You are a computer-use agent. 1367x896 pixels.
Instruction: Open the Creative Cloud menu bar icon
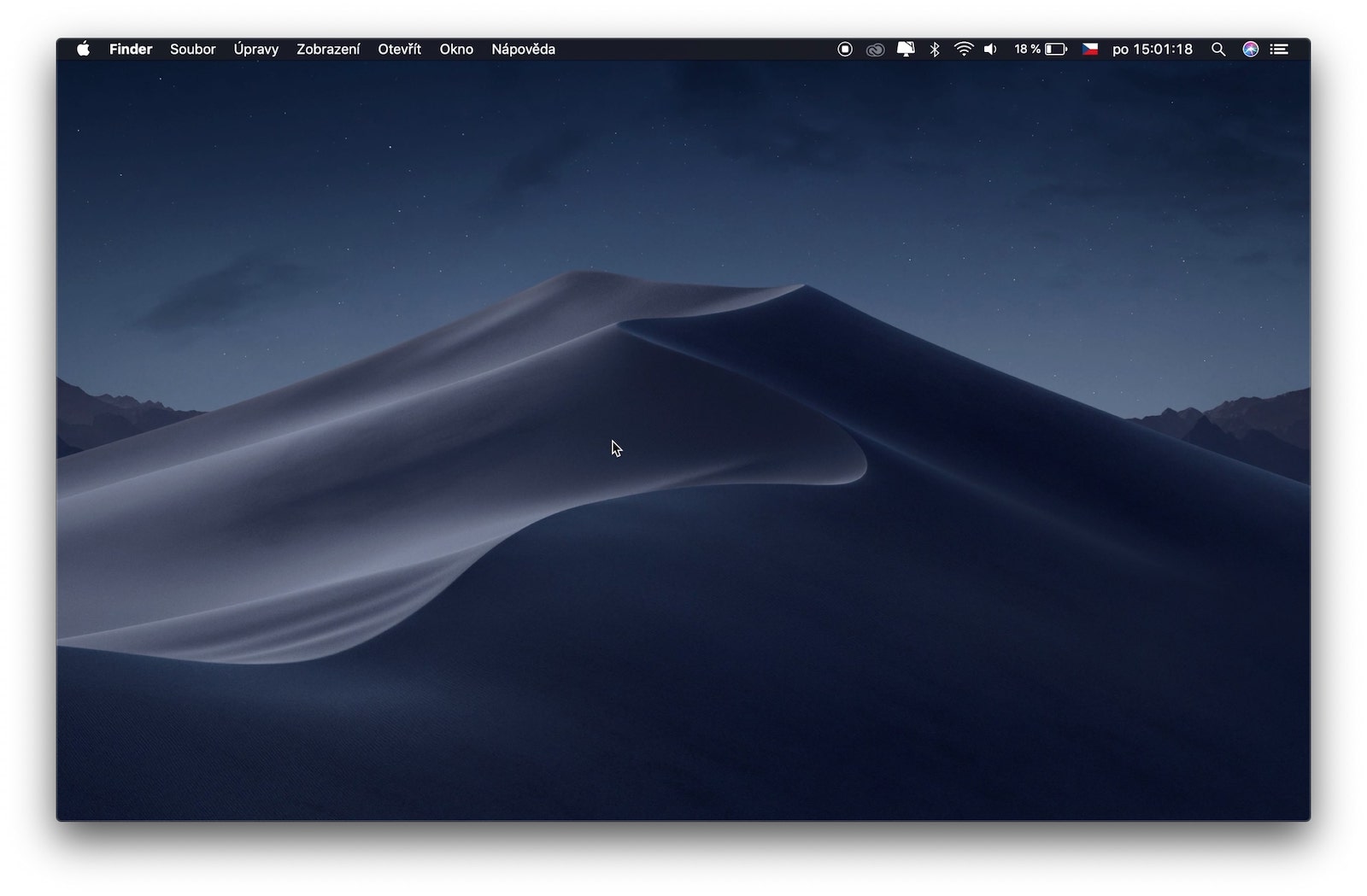coord(875,50)
